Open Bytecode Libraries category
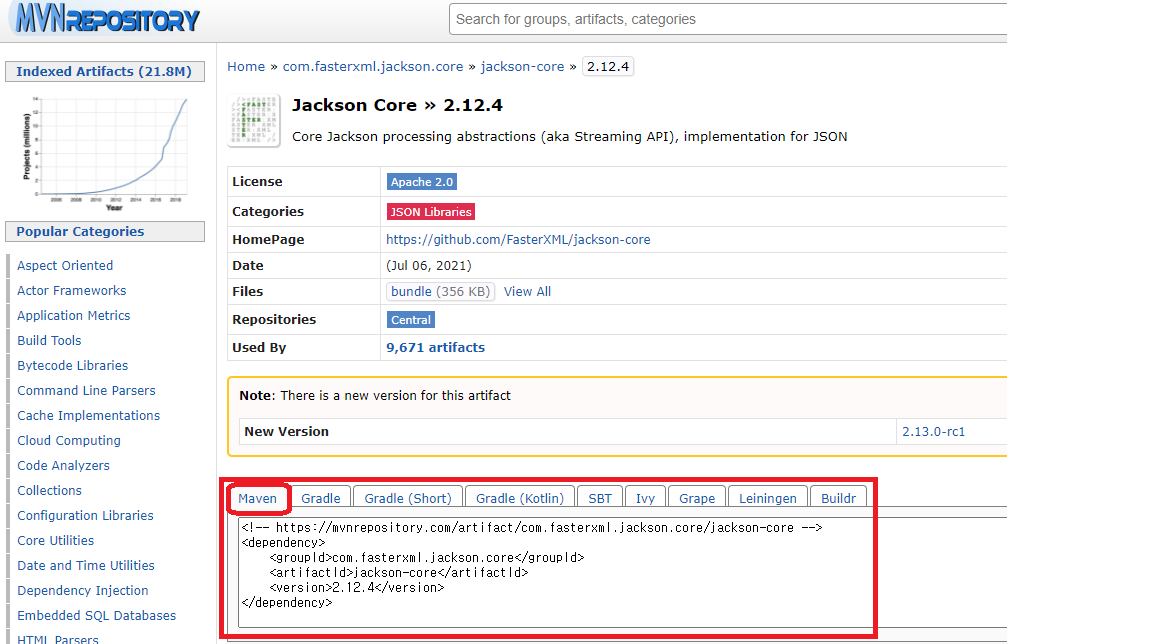 coord(73,366)
